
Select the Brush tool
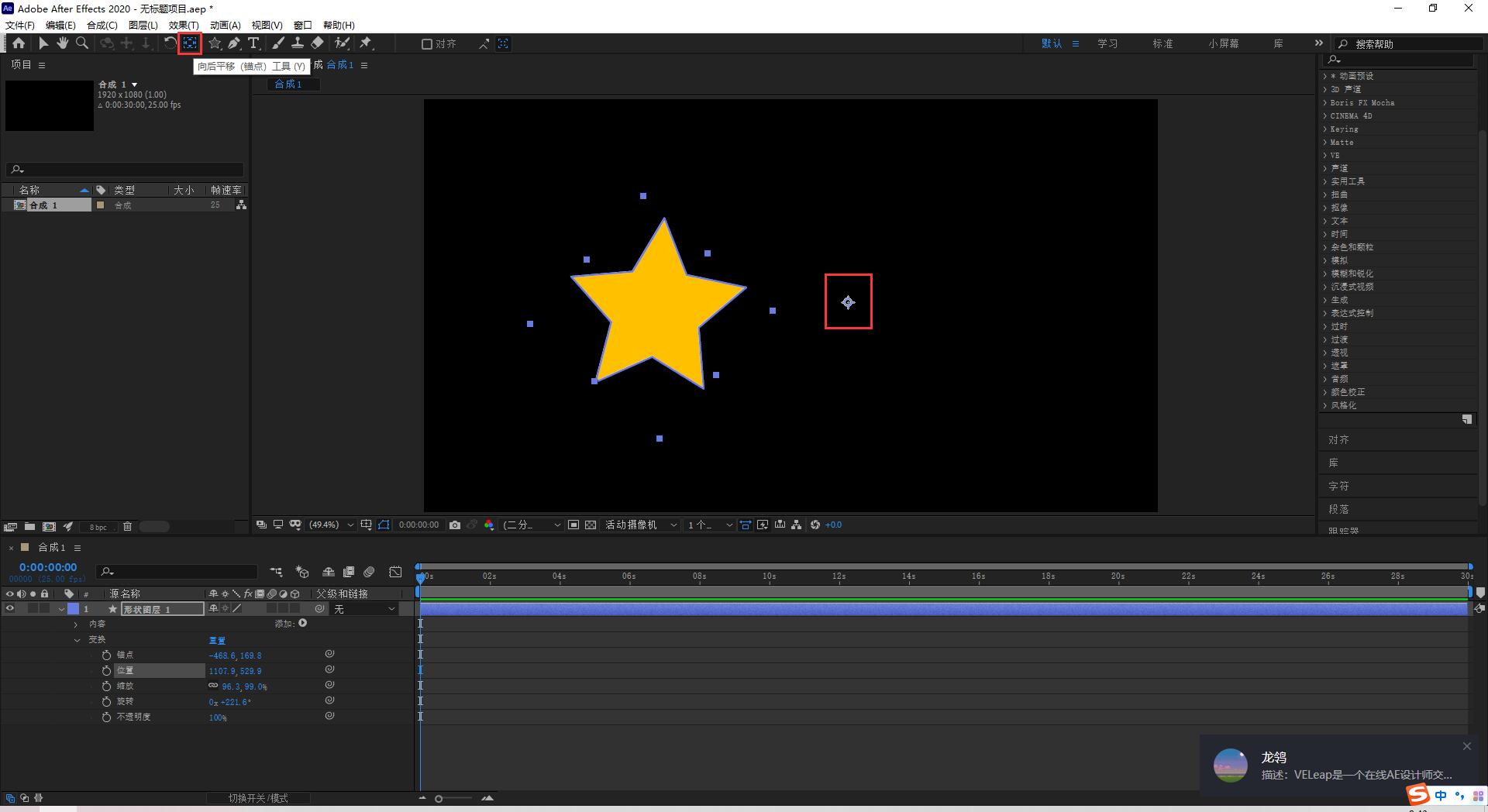pyautogui.click(x=277, y=43)
